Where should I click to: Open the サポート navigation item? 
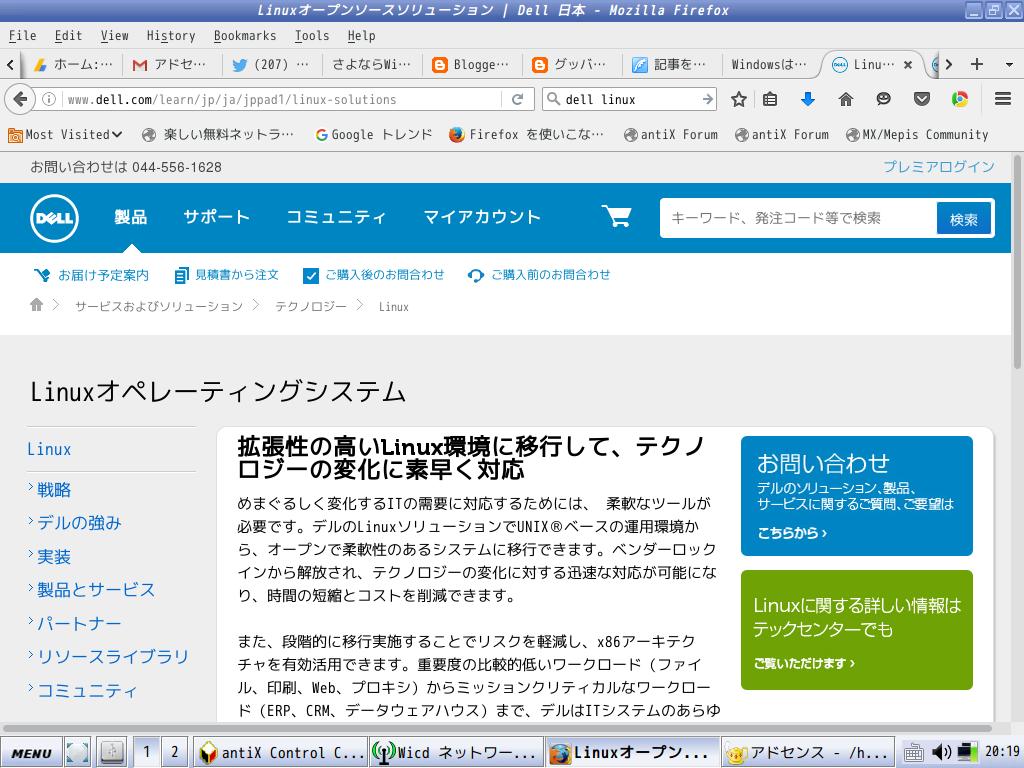pos(216,217)
